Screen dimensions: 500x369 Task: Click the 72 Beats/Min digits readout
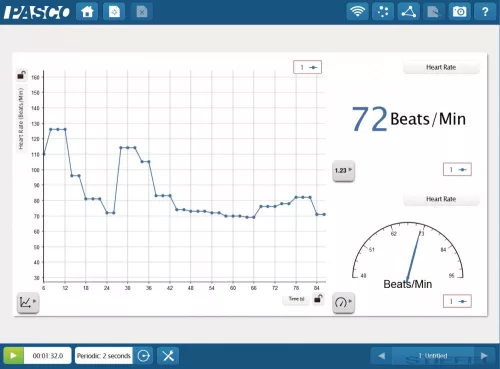tap(409, 119)
